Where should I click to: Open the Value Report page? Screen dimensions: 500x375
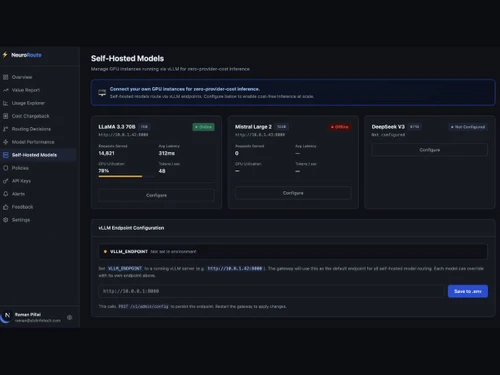(38, 90)
